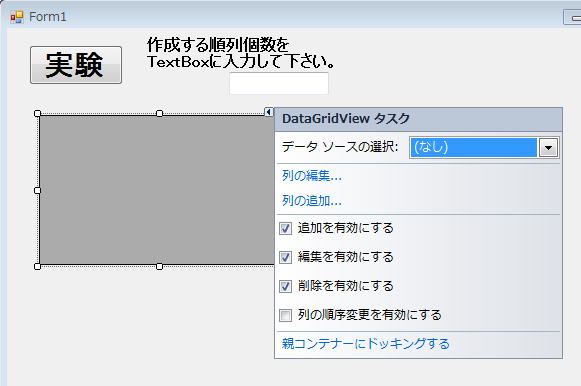Click the empty TextBox input field
Viewport: 581px width, 386px height.
279,83
